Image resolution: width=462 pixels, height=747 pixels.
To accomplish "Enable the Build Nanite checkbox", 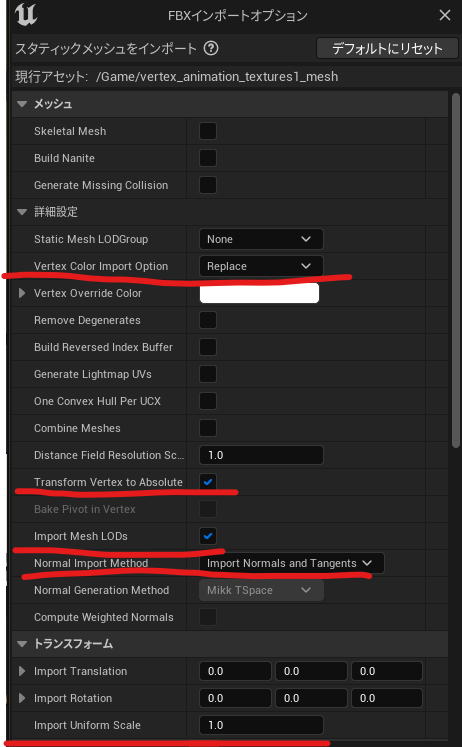I will (x=208, y=158).
